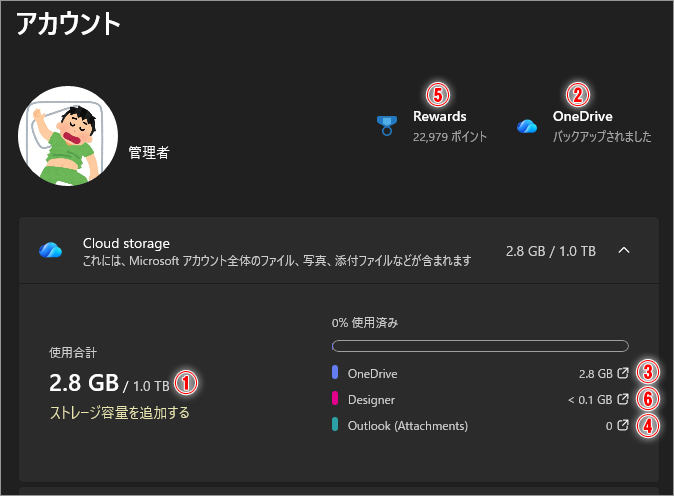Select the Designer entry in storage list

tap(371, 400)
